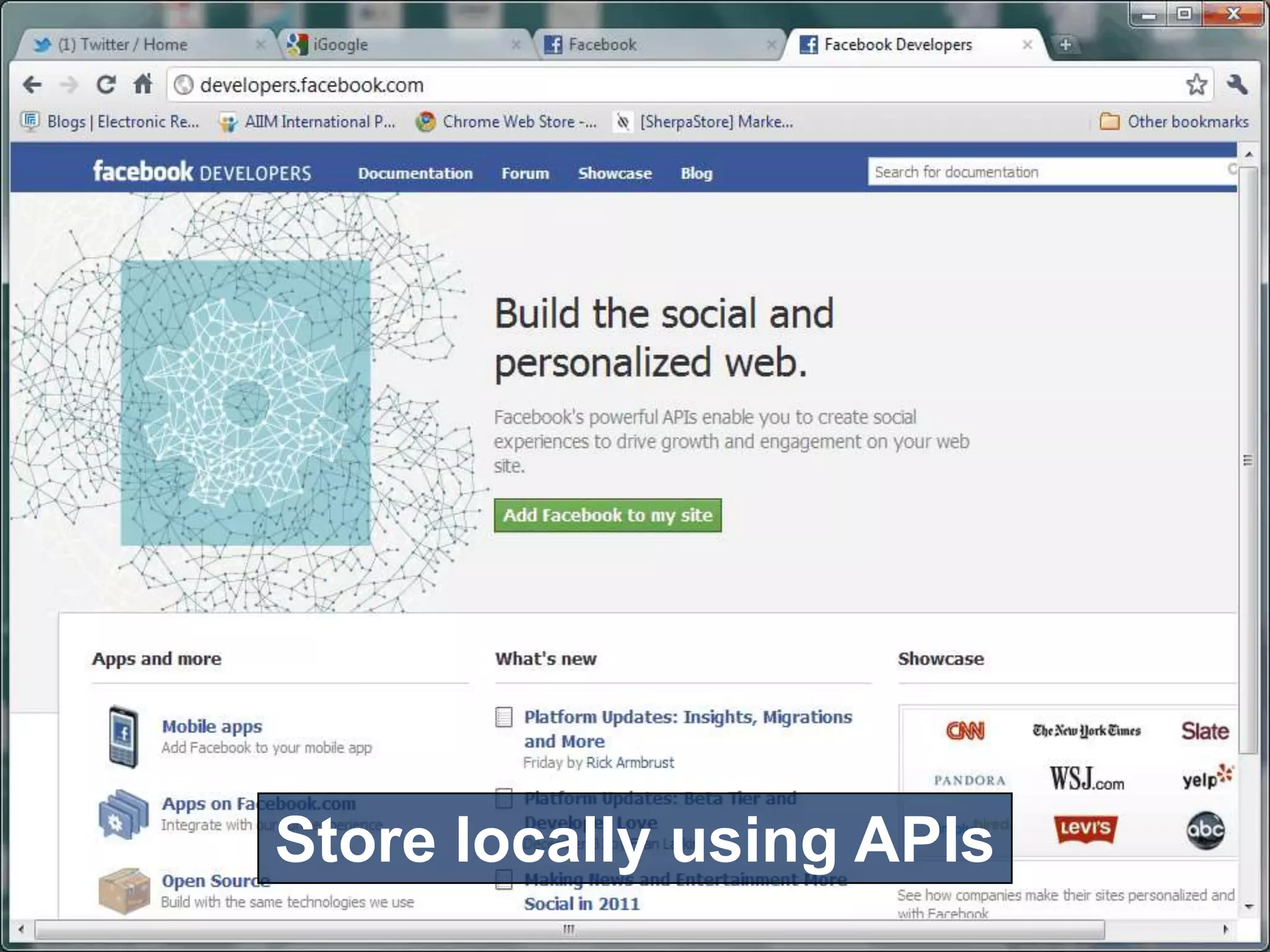Screen dimensions: 1270x952
Task: Click Add Facebook to my site button
Action: point(608,515)
